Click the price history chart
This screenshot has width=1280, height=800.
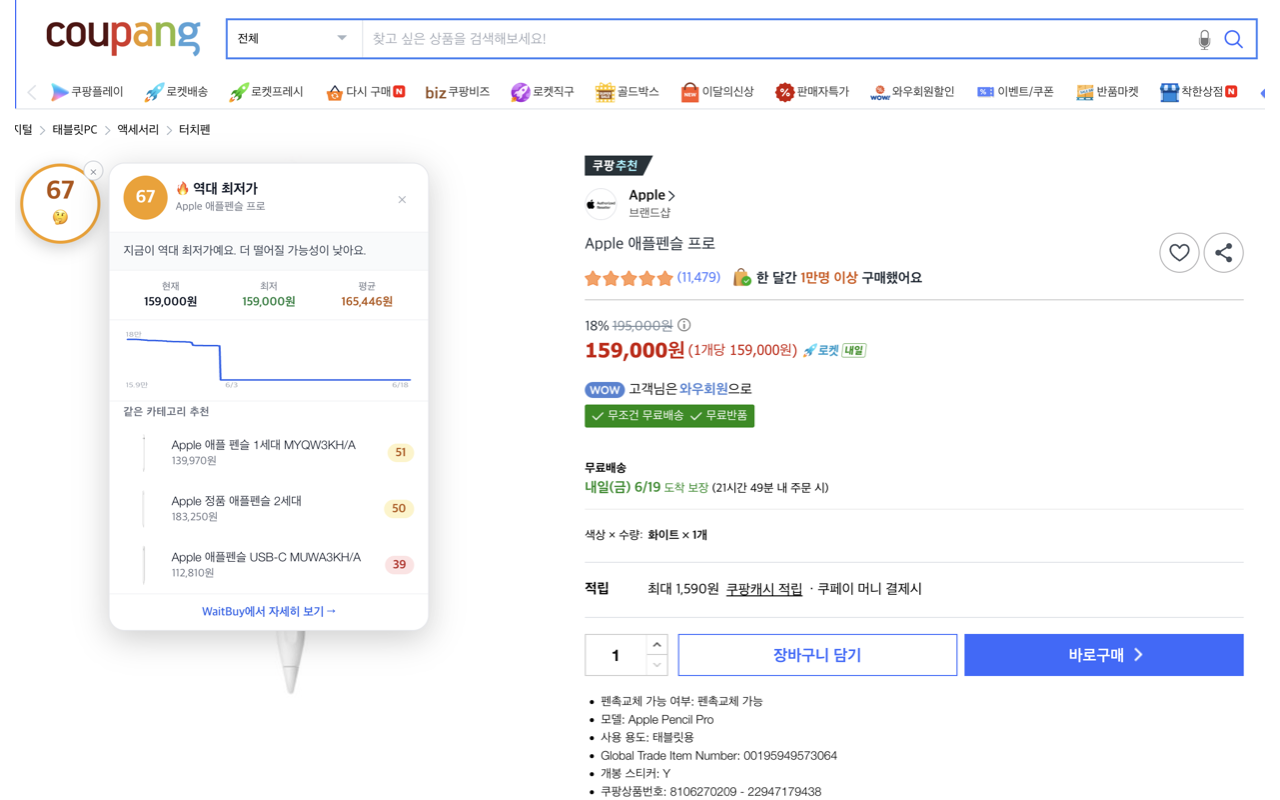click(268, 360)
